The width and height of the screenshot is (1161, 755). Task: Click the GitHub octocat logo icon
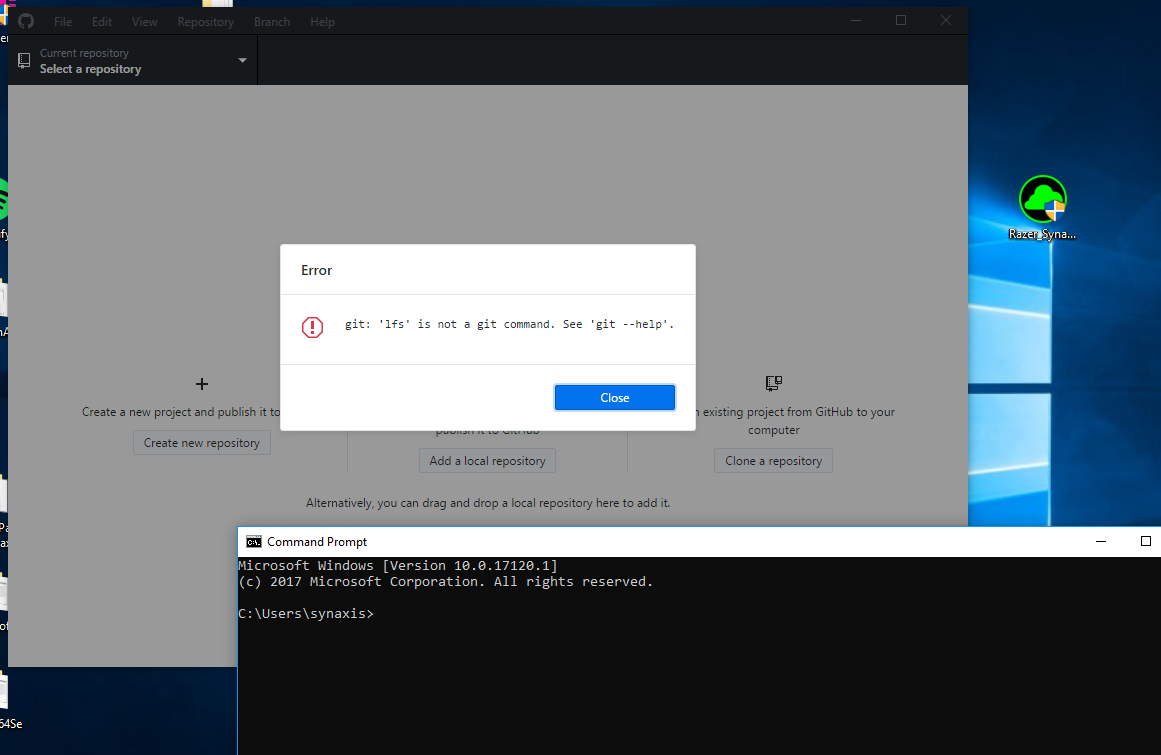pos(27,21)
